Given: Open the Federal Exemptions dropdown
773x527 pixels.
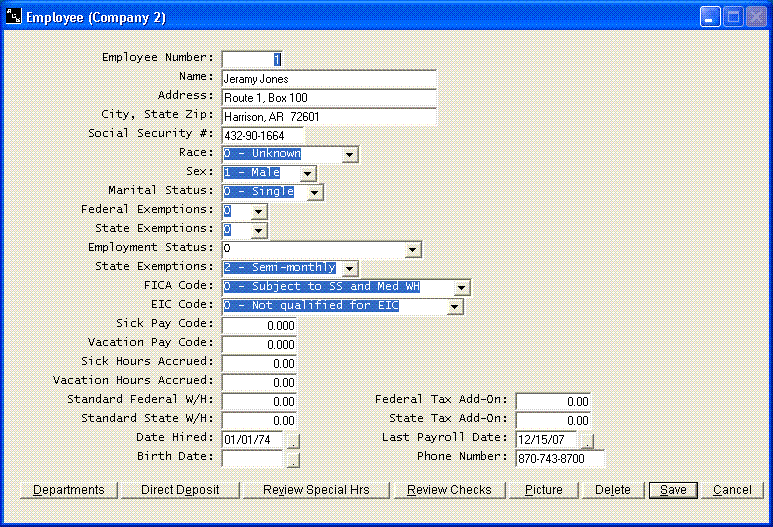Looking at the screenshot, I should [x=259, y=212].
